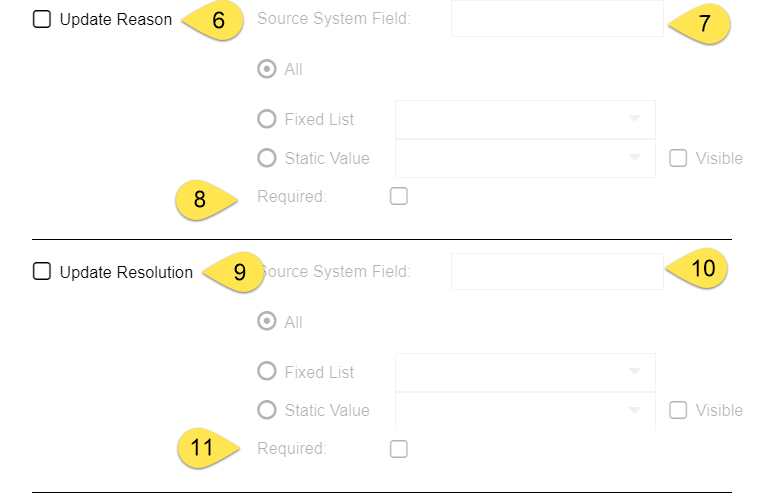Toggle Visible checkbox in Update Resolution section
Viewport: 775px width, 498px height.
coord(678,410)
